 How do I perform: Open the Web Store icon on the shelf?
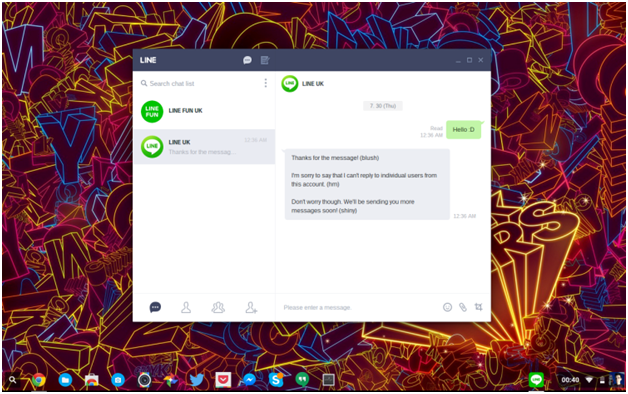click(x=91, y=380)
